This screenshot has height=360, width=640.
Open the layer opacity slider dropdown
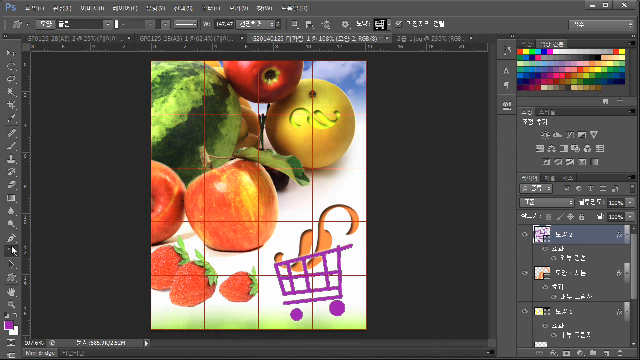631,202
